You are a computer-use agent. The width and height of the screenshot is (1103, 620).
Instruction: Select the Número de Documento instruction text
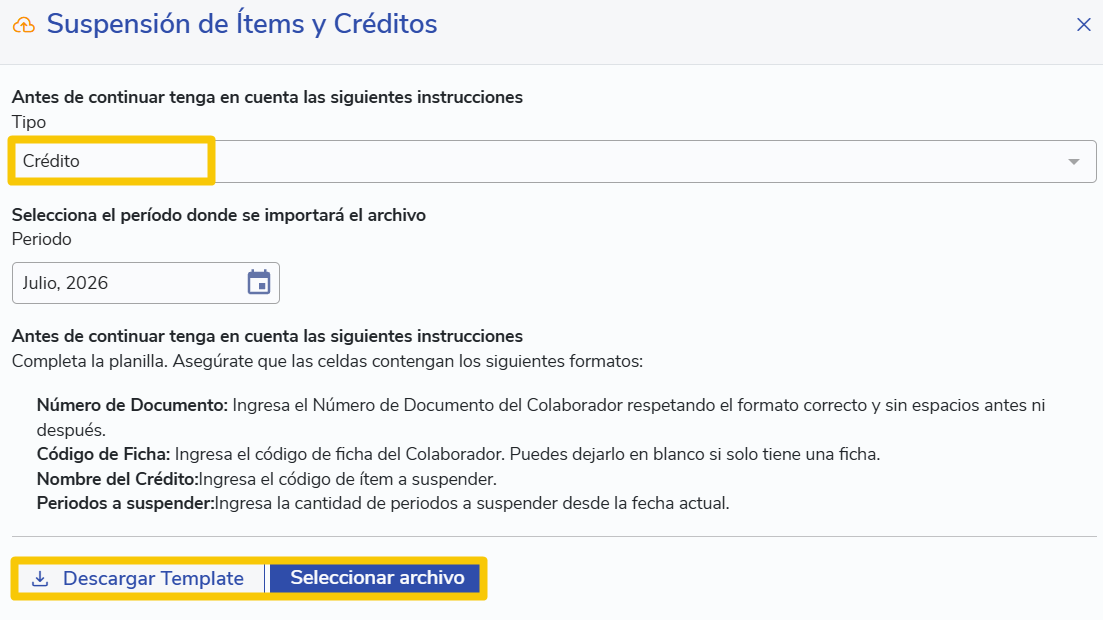(x=541, y=417)
